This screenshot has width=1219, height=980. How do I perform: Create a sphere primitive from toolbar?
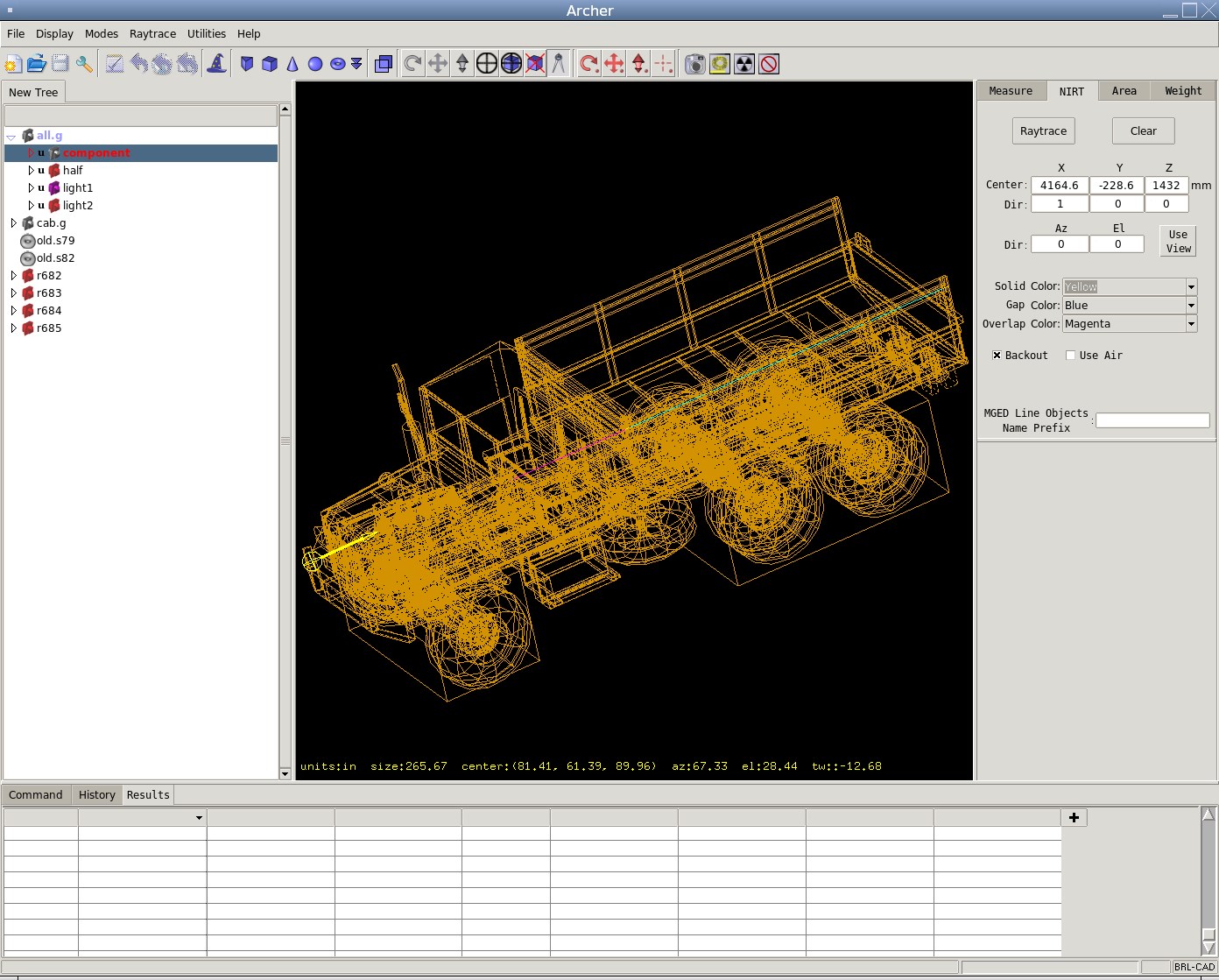[x=315, y=64]
